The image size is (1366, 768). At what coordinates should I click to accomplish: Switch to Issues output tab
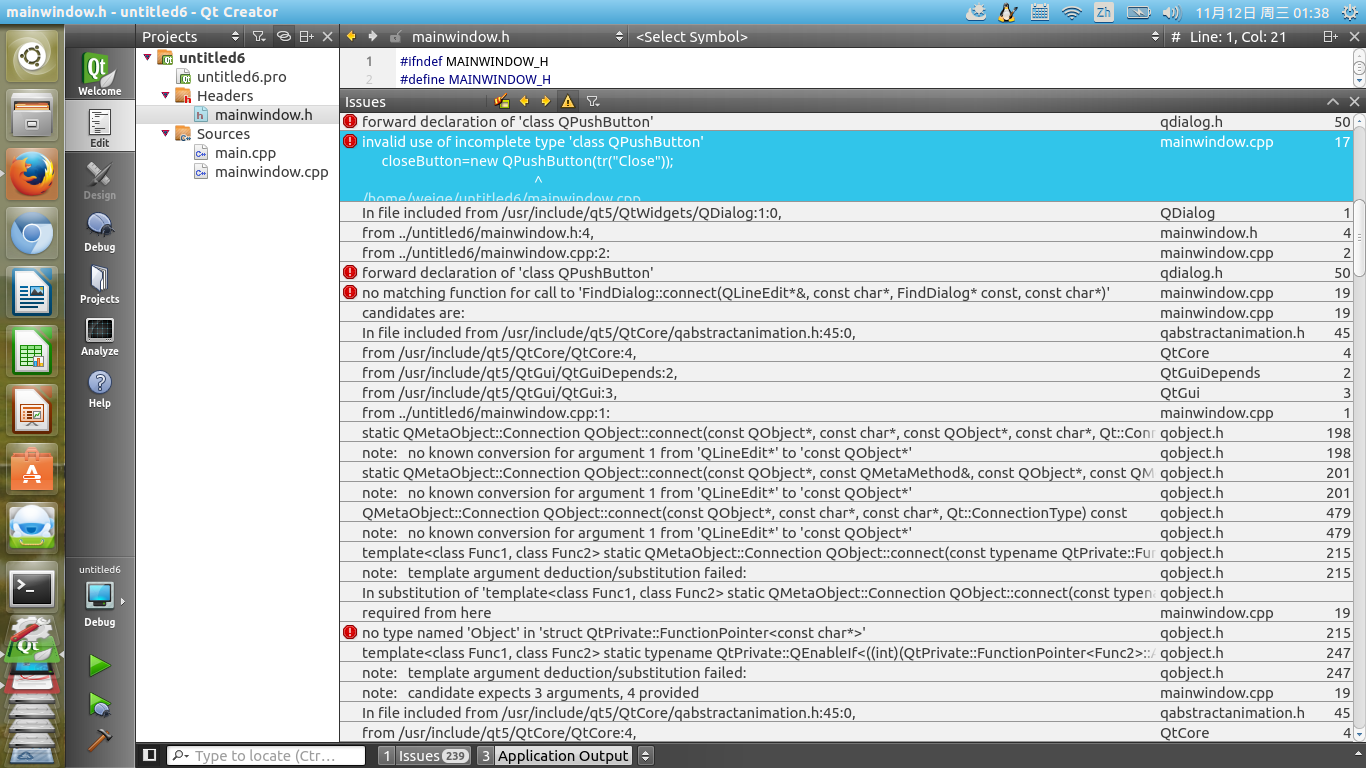pos(424,756)
